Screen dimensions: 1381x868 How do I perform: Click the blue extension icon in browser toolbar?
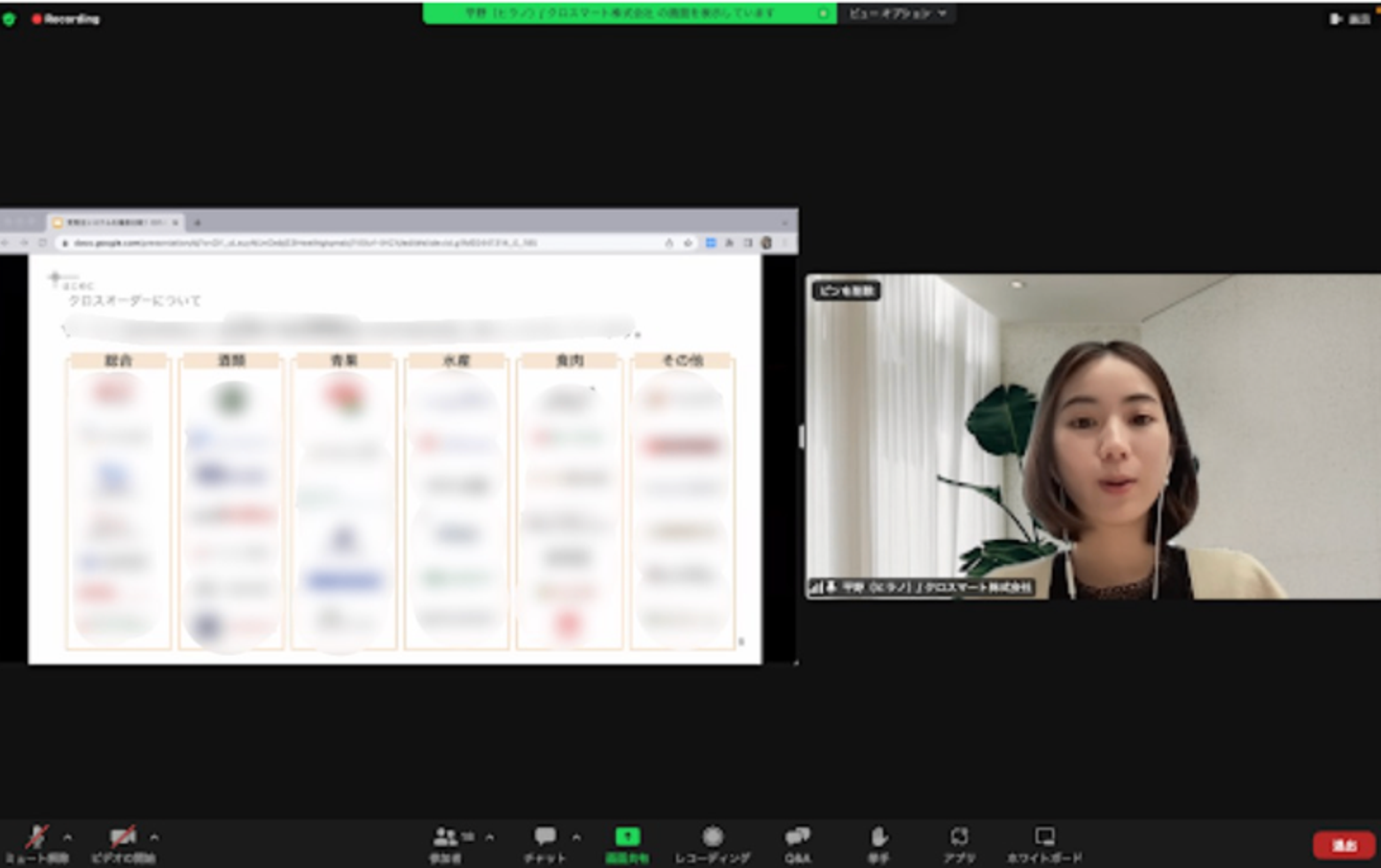click(711, 243)
